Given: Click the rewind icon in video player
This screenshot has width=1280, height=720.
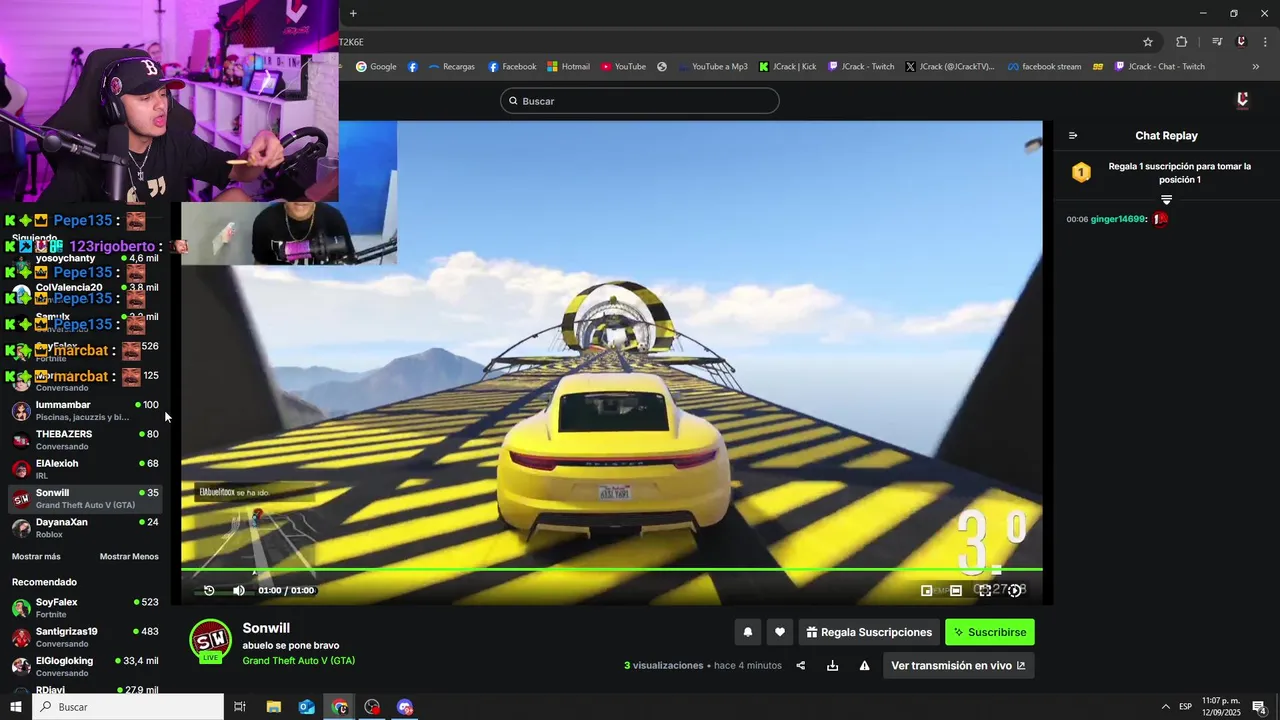Looking at the screenshot, I should (209, 590).
